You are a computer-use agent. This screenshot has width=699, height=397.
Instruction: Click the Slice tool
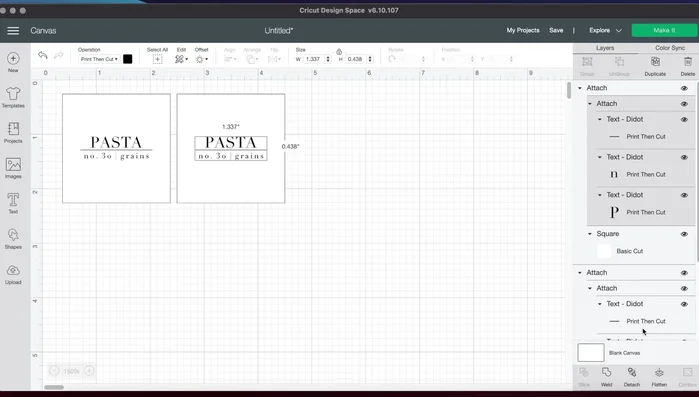(x=584, y=377)
